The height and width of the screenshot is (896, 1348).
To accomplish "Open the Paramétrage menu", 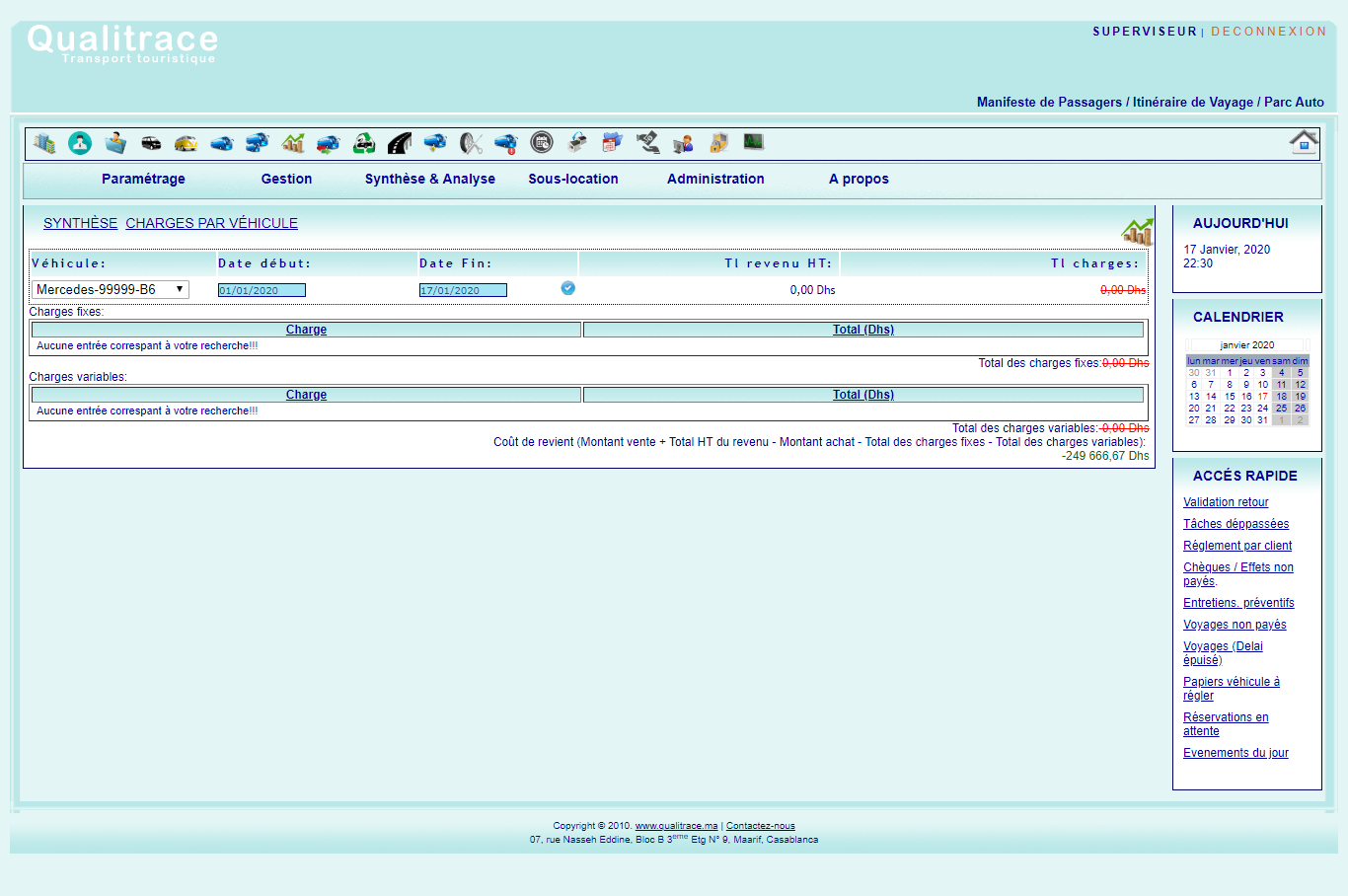I will tap(143, 179).
